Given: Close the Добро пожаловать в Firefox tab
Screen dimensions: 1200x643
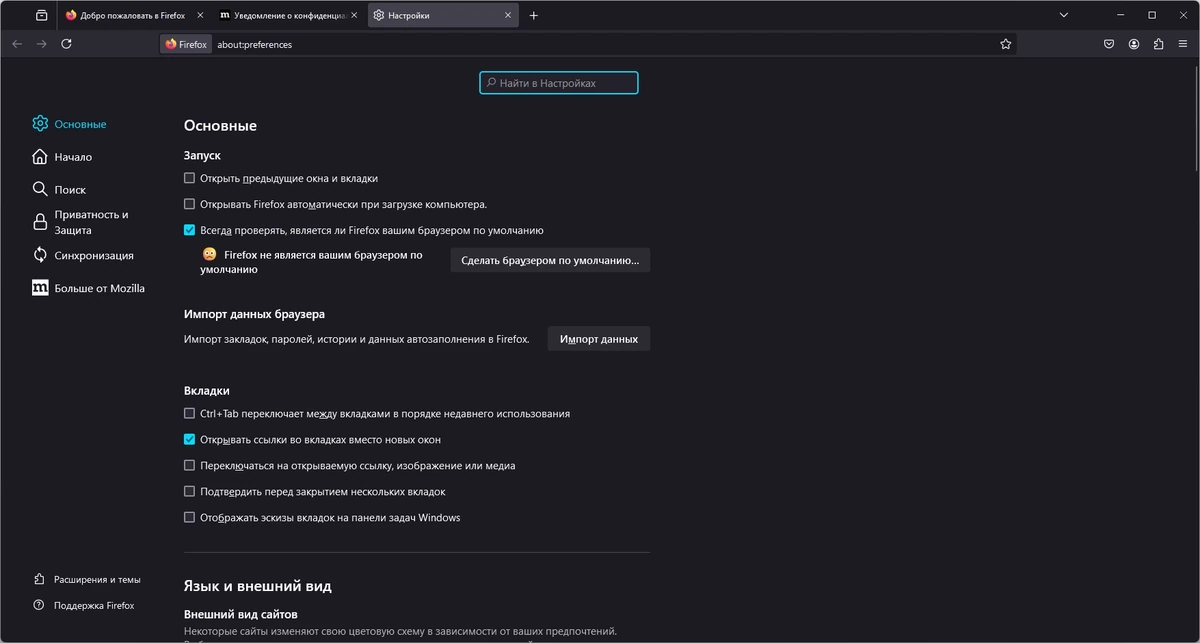Looking at the screenshot, I should pos(200,15).
